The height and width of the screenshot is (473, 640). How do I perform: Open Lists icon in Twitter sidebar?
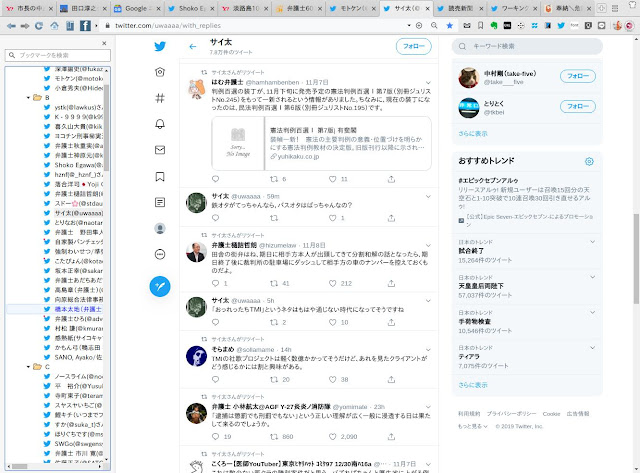click(160, 202)
